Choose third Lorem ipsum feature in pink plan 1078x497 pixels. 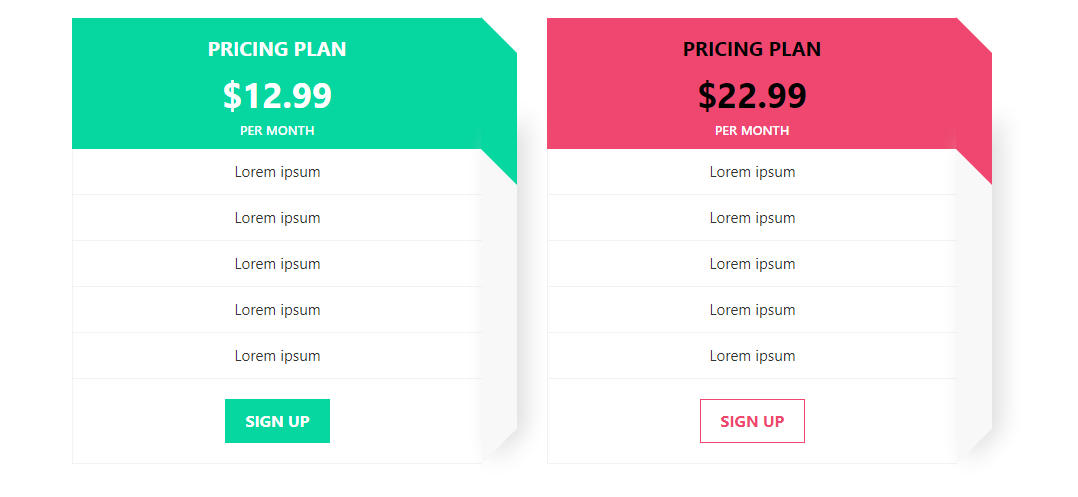coord(752,264)
